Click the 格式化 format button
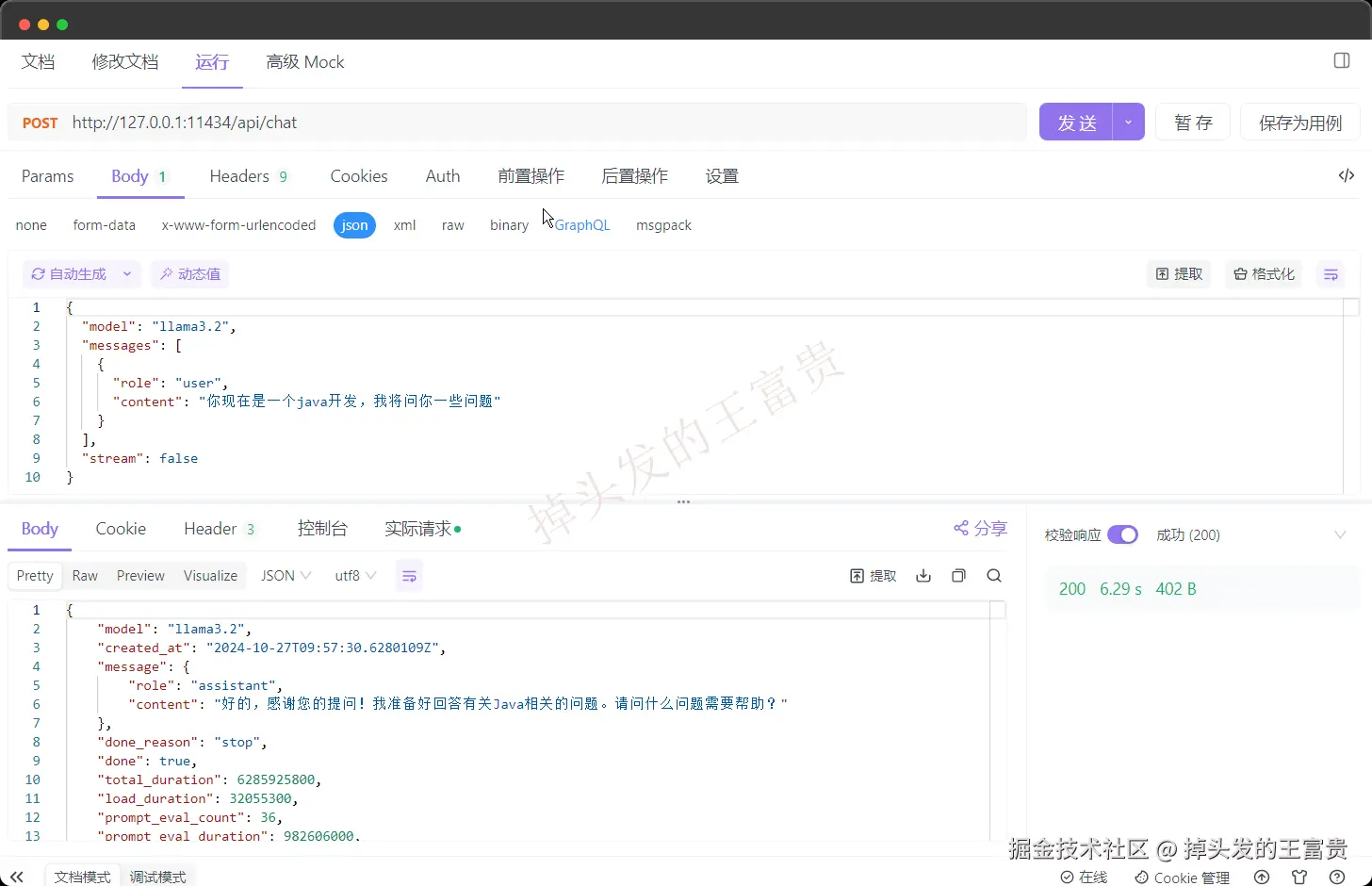This screenshot has width=1372, height=886. pos(1264,274)
